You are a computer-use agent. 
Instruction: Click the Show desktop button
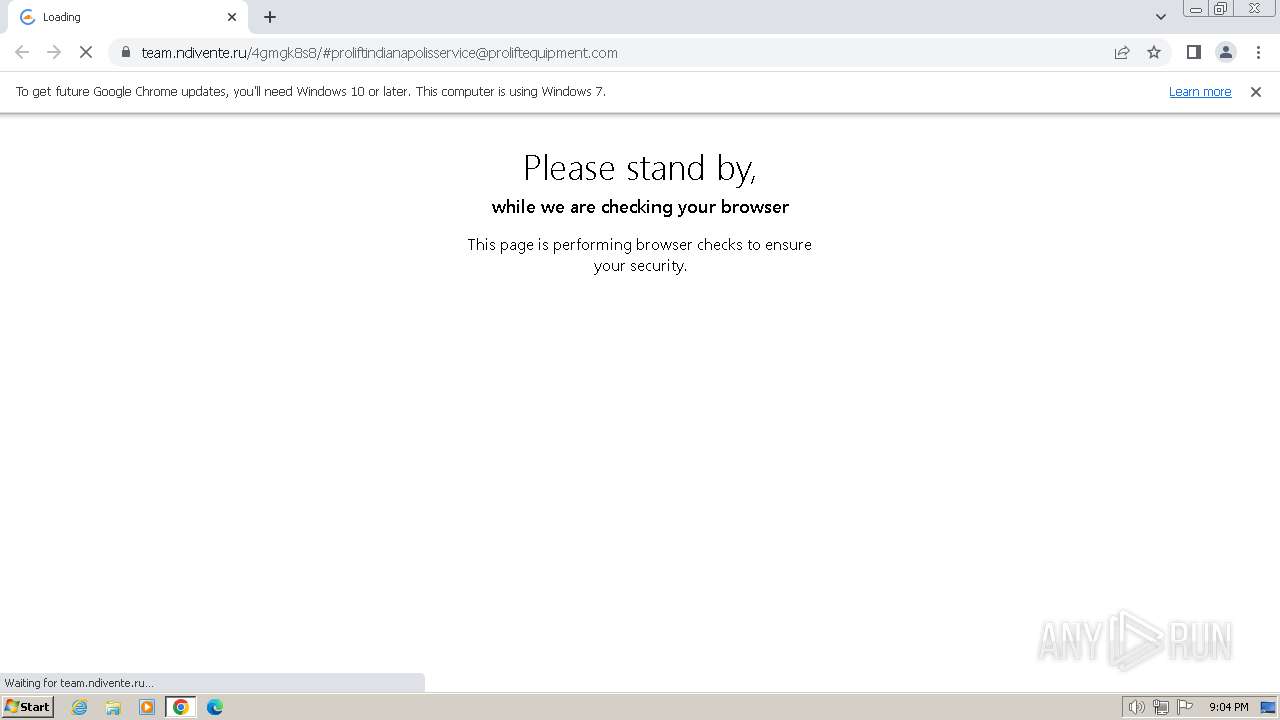tap(1268, 707)
